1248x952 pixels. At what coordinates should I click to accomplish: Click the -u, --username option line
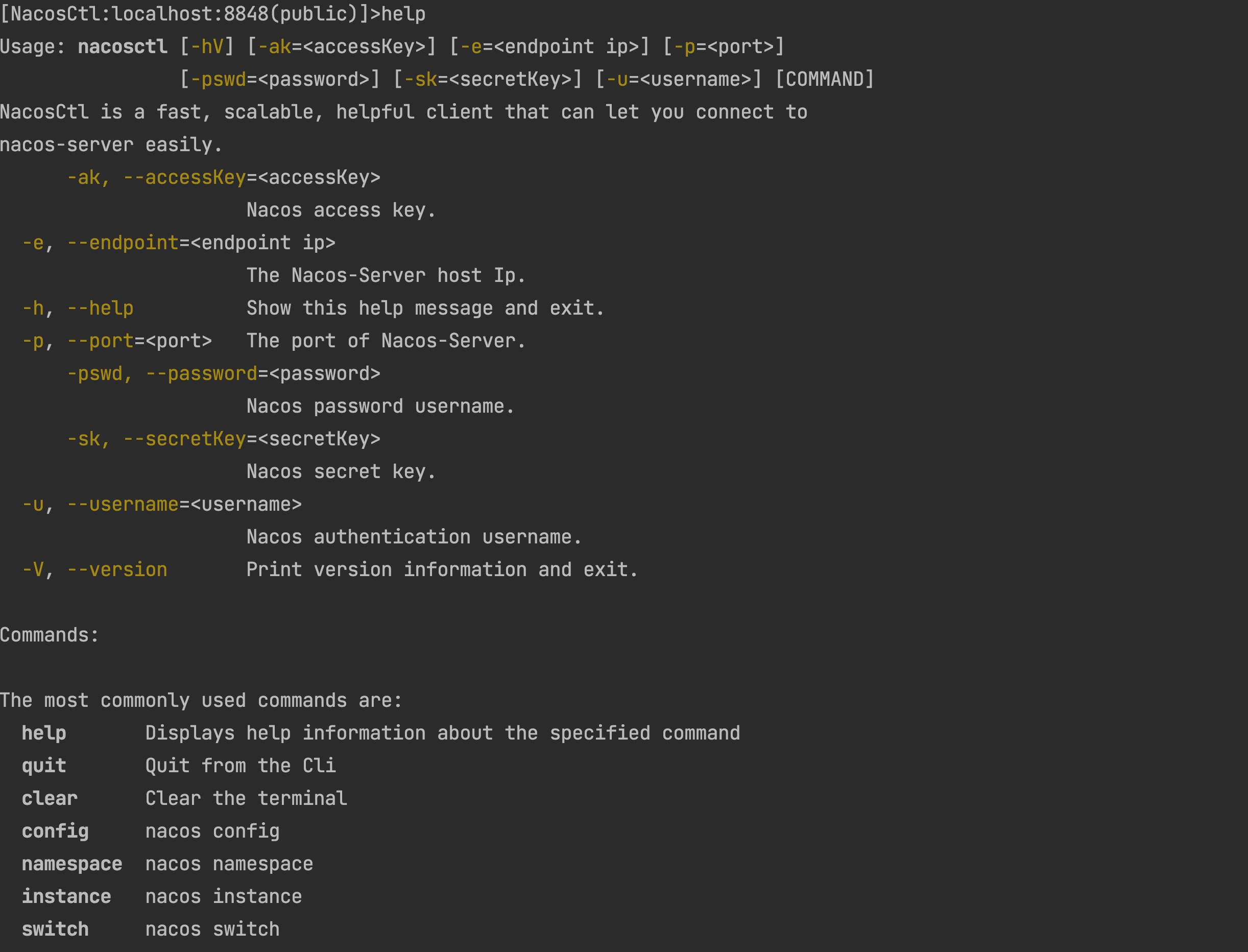(162, 504)
